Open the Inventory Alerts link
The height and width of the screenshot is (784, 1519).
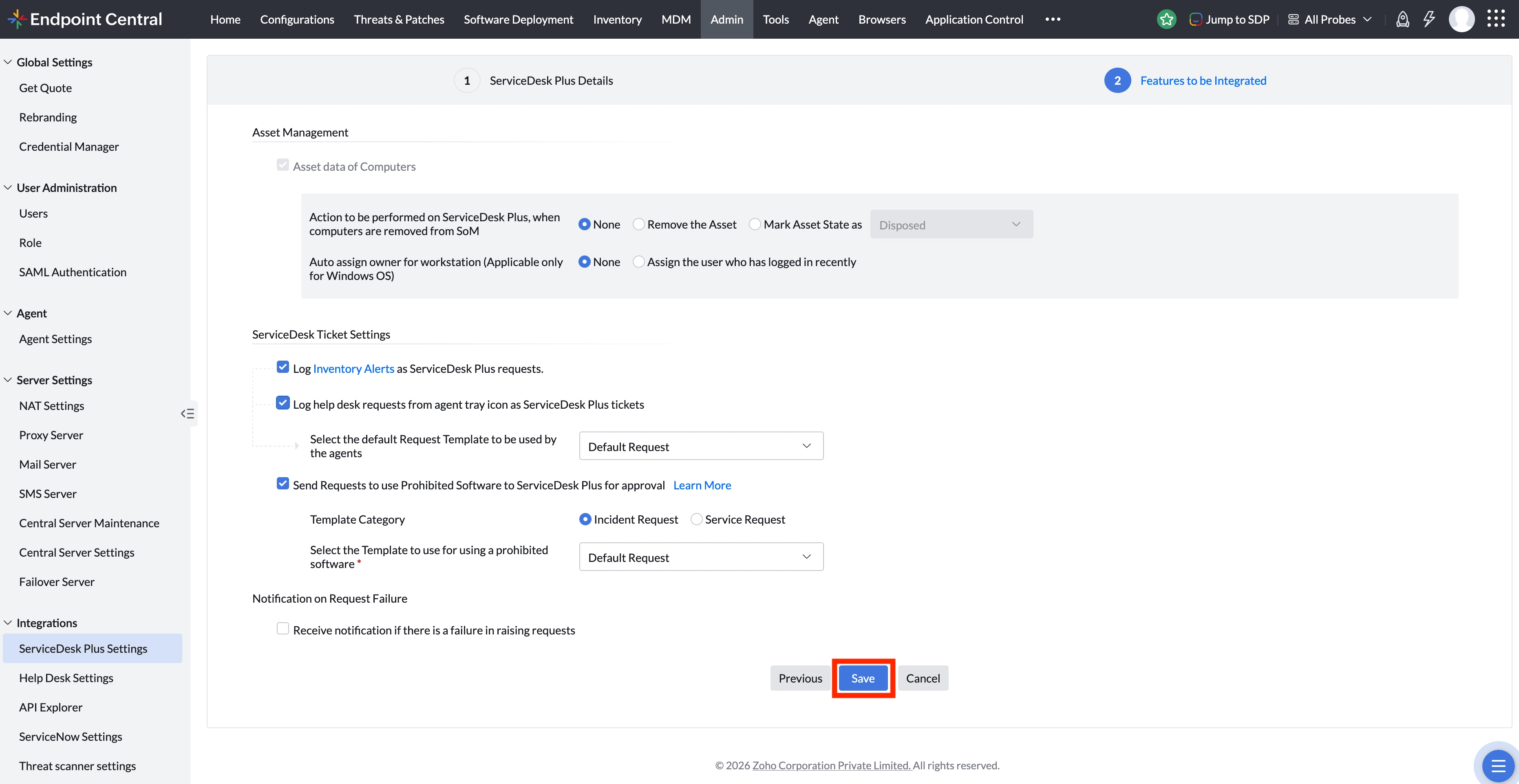354,368
